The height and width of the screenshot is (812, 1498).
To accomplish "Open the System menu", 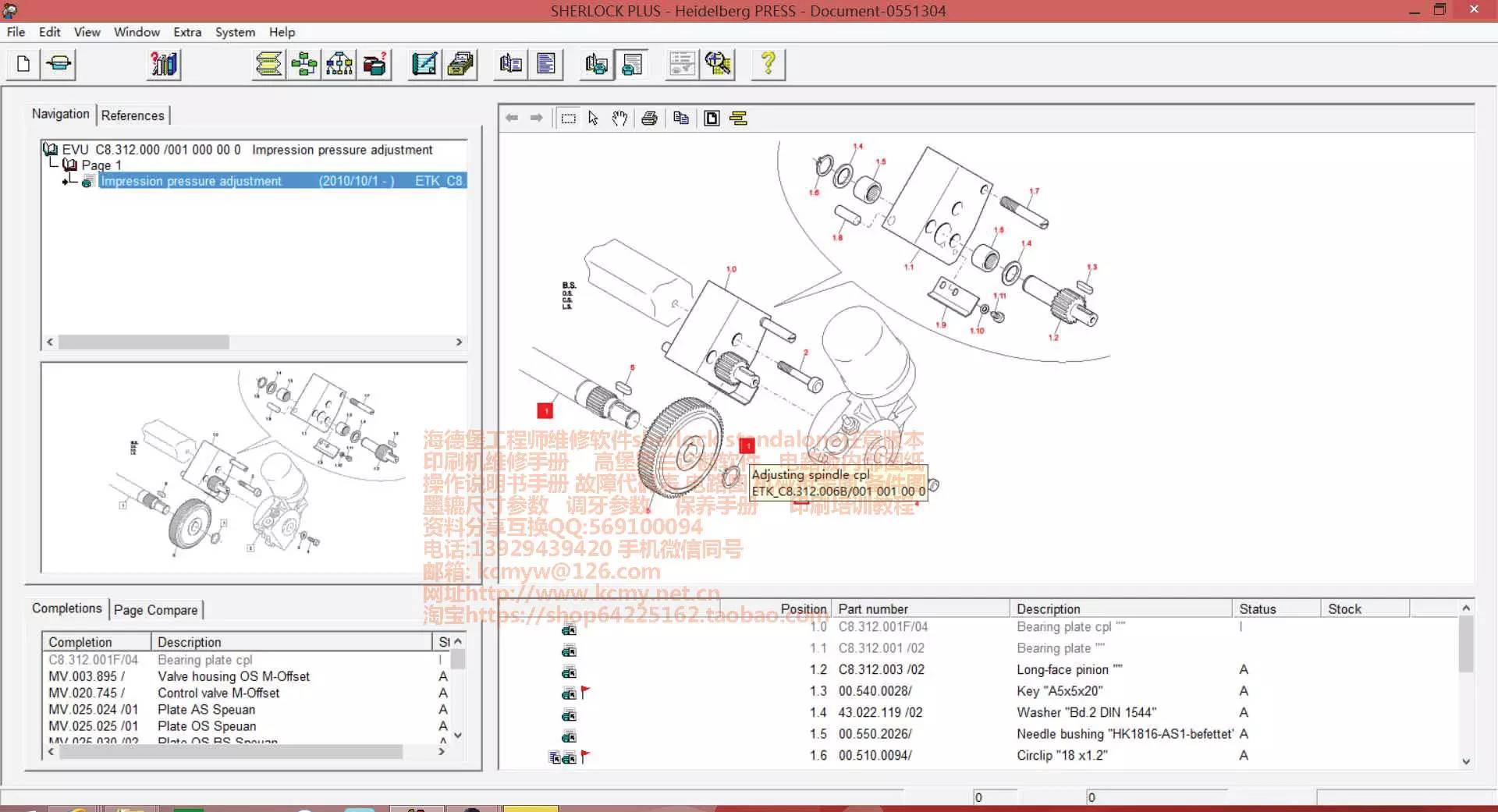I will [x=235, y=32].
